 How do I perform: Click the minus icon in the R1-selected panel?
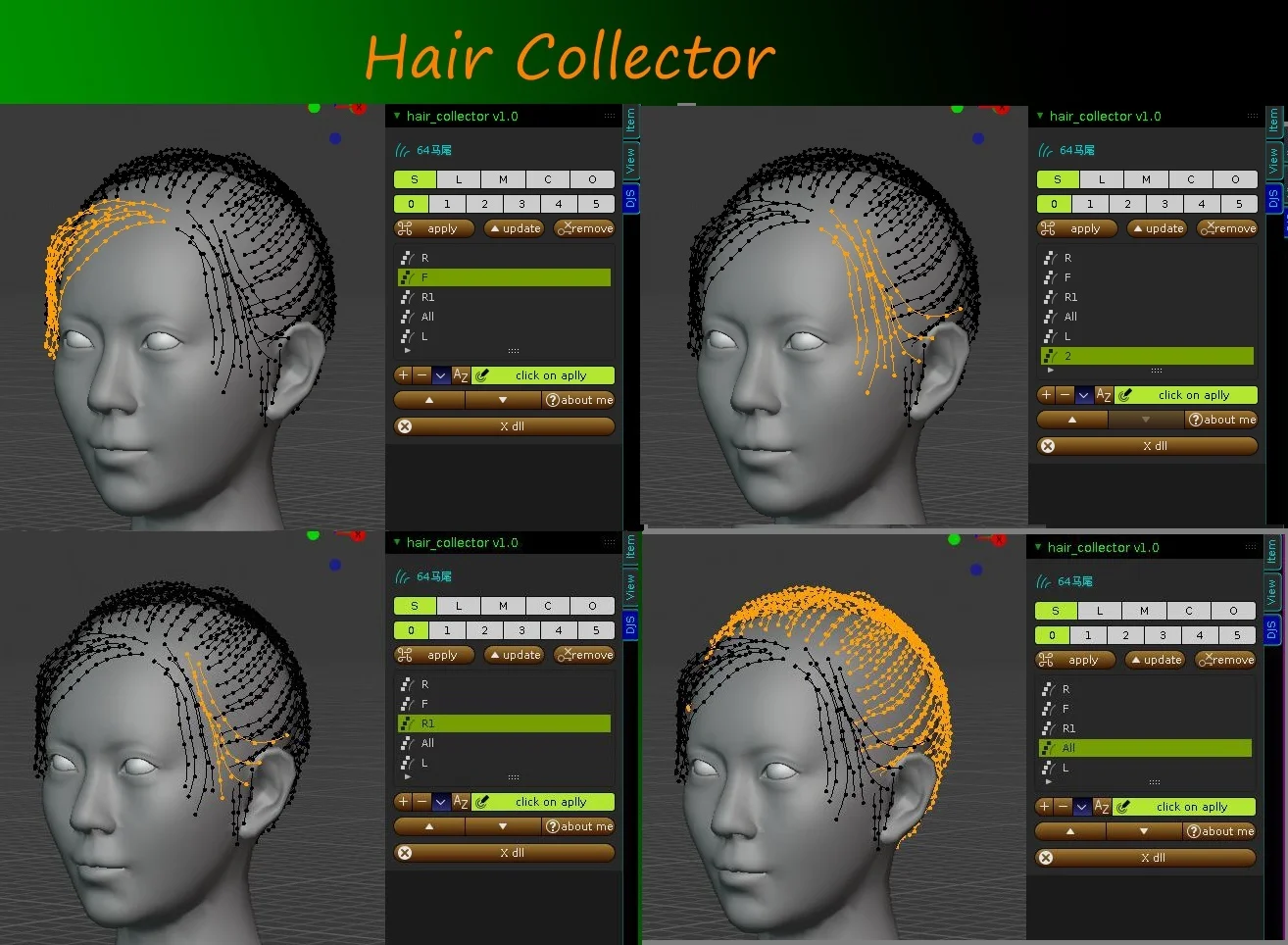click(421, 802)
